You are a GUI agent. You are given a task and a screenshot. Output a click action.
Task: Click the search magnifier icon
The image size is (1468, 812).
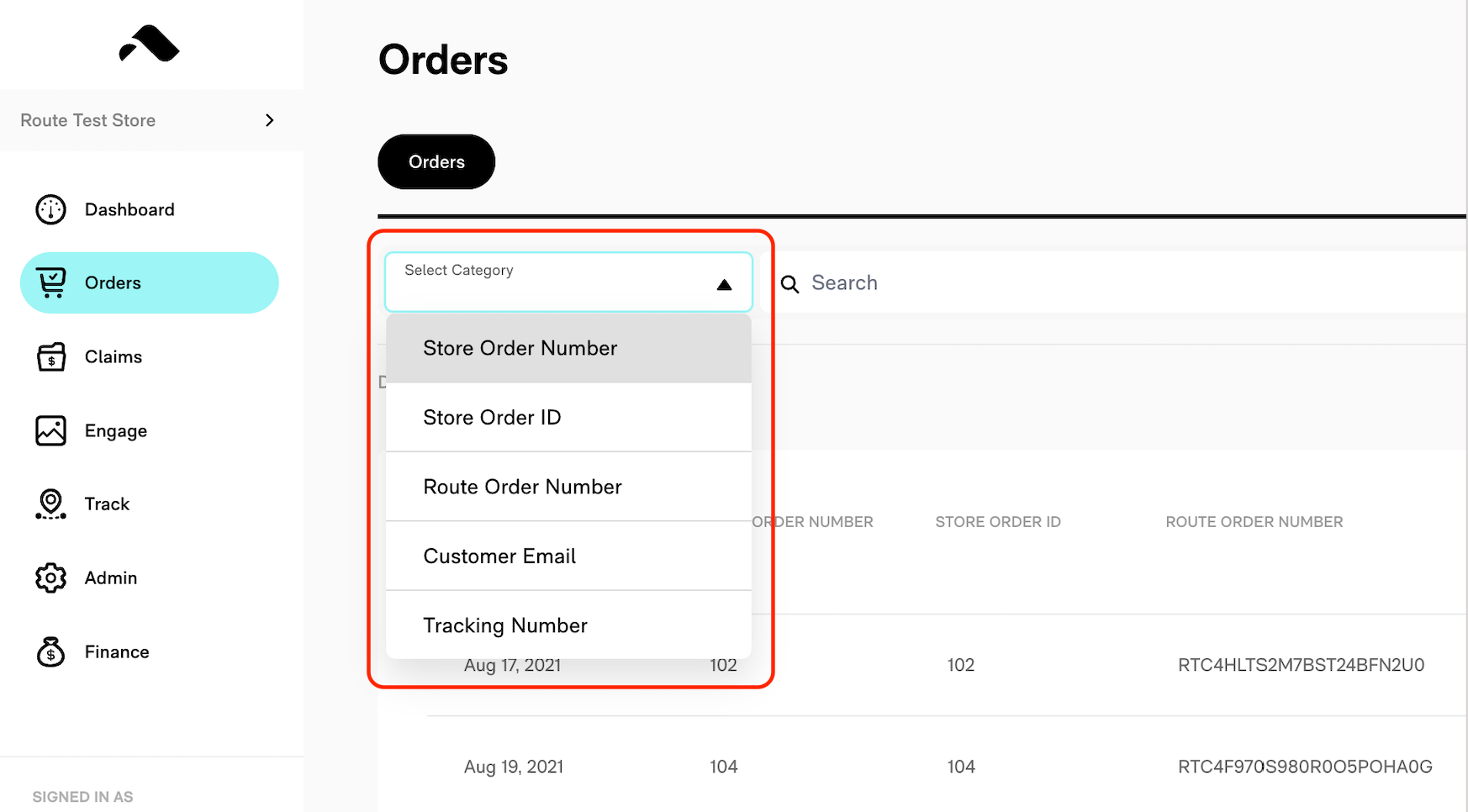(x=789, y=284)
